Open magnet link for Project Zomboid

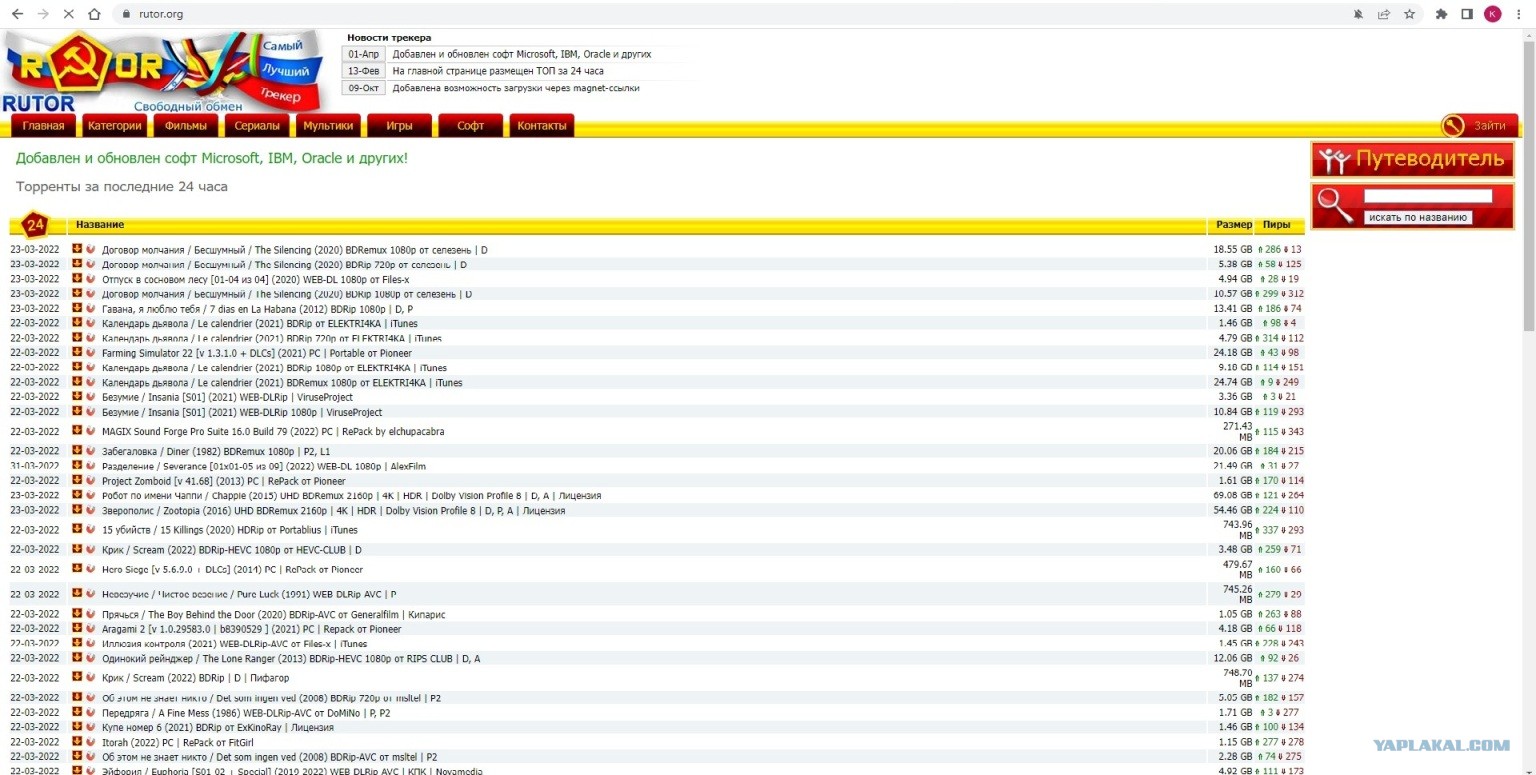click(90, 480)
